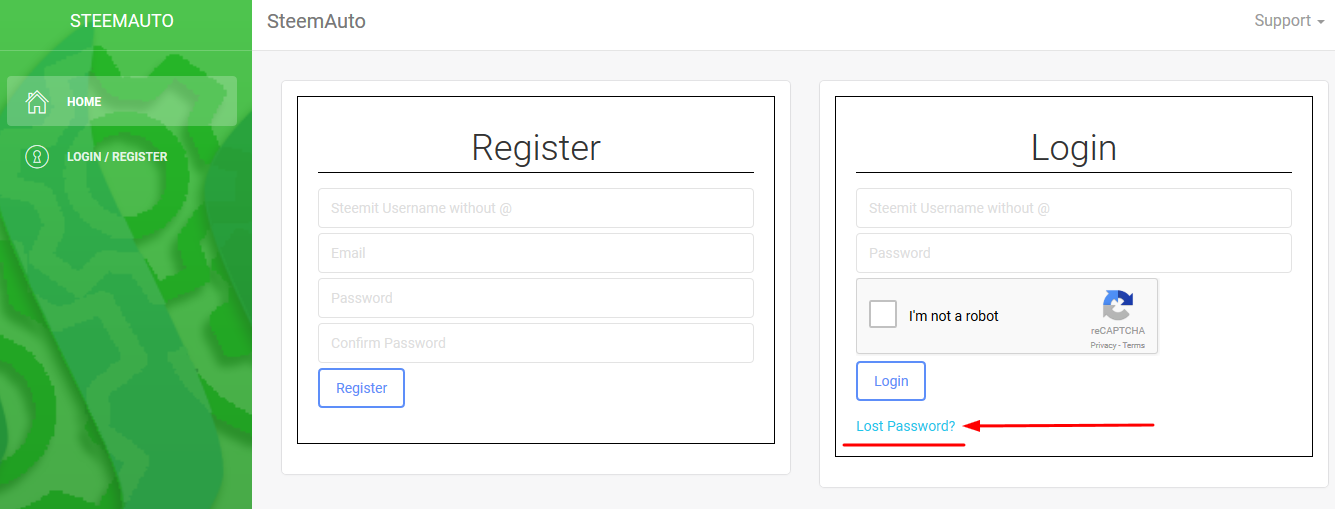Screen dimensions: 1335x509
Task: Focus the Login Password field
Action: 1073,253
